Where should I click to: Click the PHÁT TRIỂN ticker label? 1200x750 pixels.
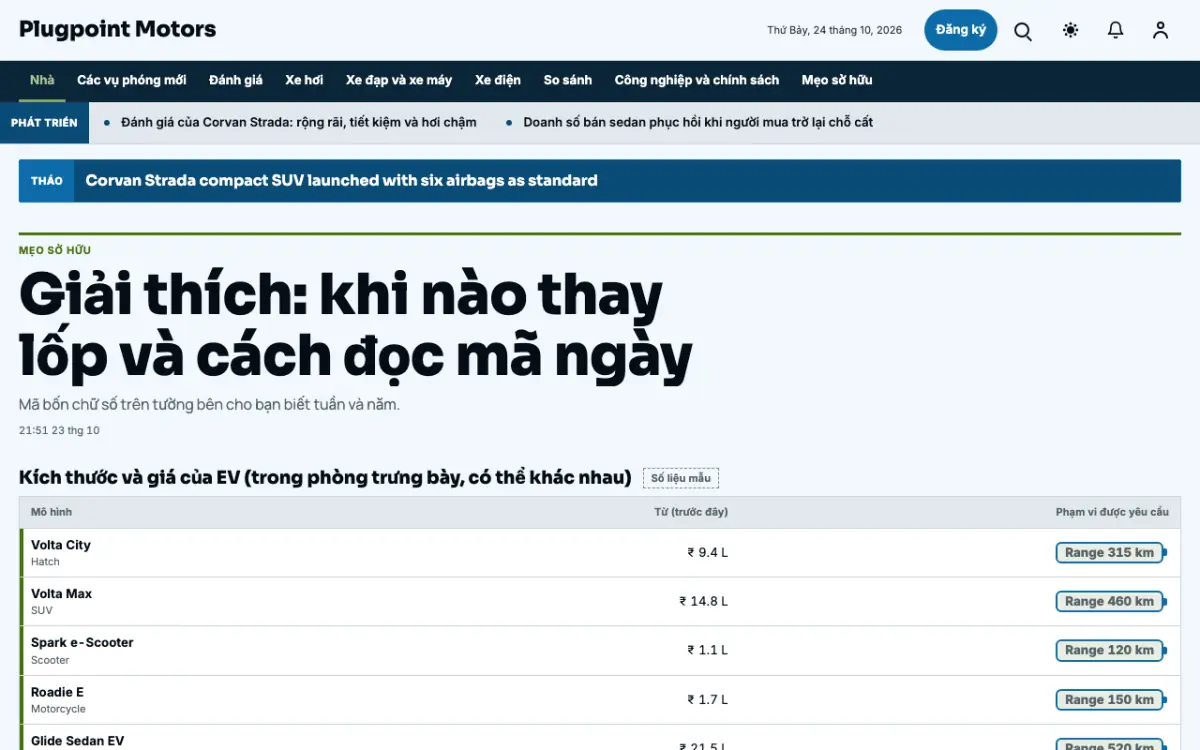[44, 123]
